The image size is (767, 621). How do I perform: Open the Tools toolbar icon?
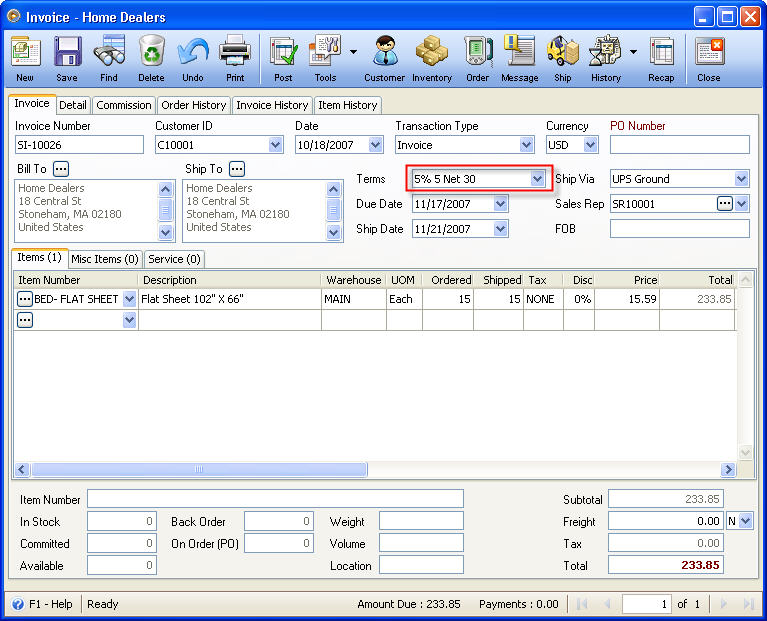pos(325,59)
